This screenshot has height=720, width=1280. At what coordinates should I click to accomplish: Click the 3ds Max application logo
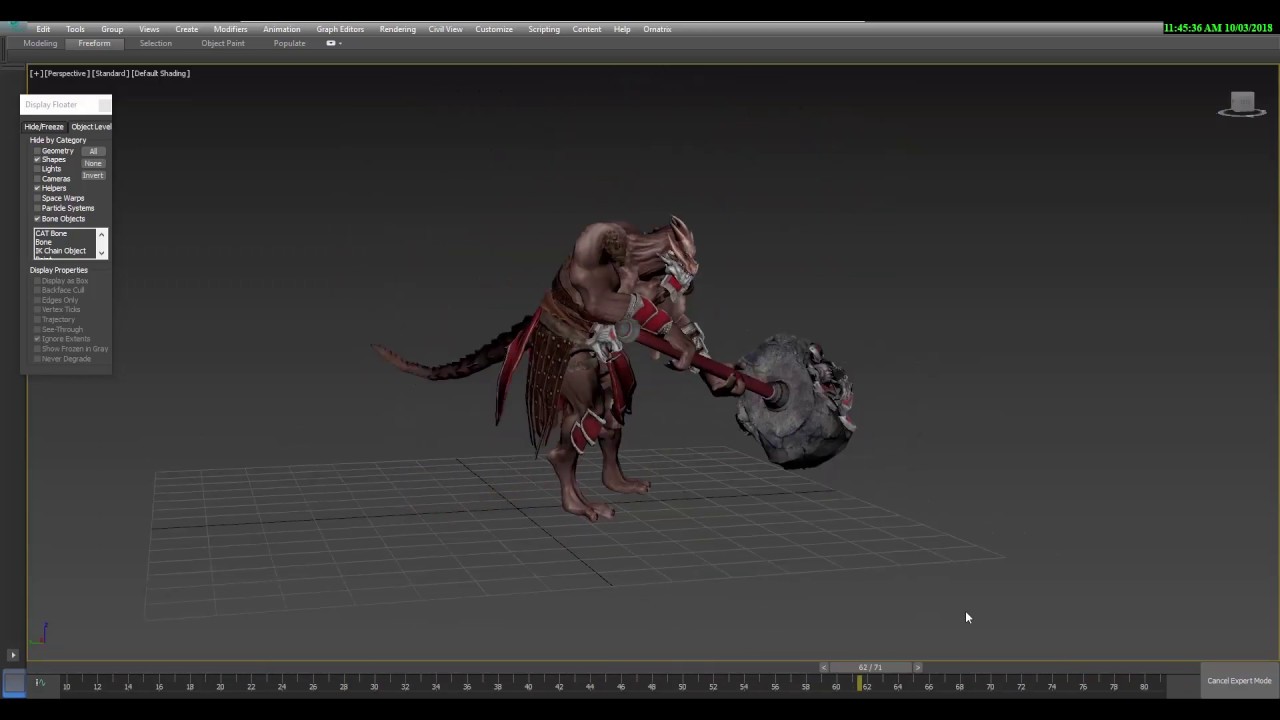(13, 28)
